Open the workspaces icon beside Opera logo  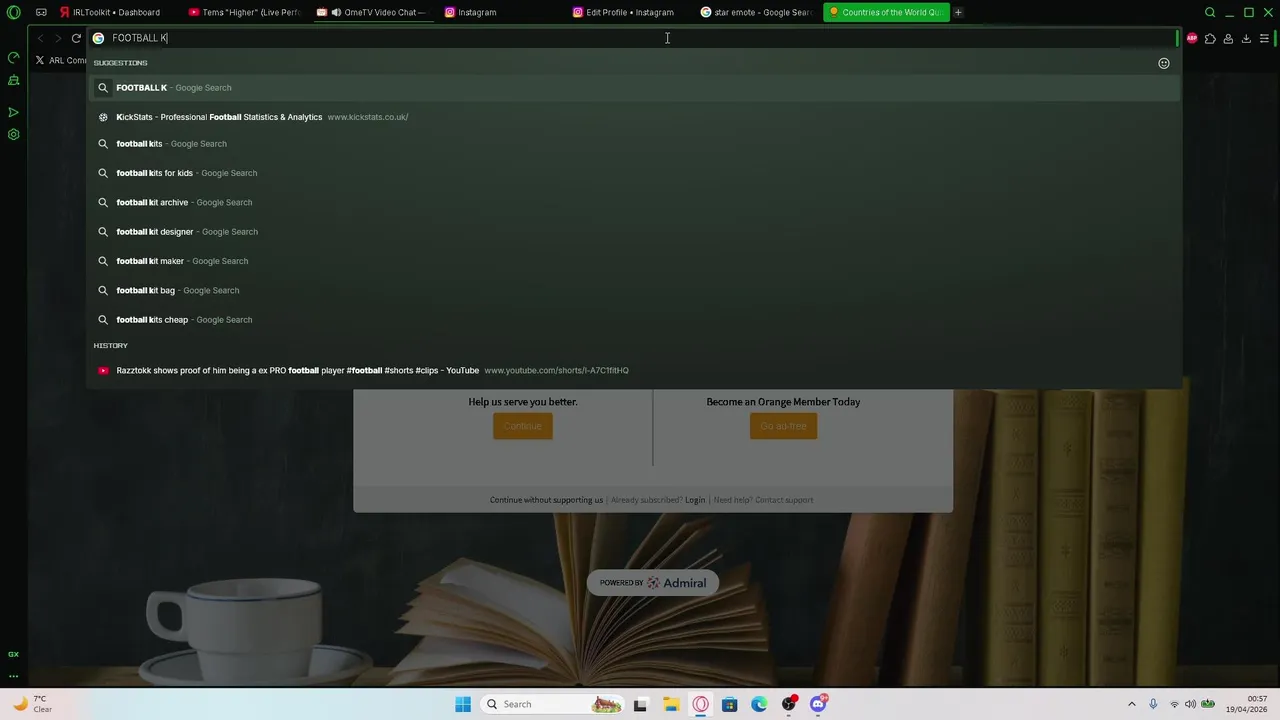pos(41,12)
